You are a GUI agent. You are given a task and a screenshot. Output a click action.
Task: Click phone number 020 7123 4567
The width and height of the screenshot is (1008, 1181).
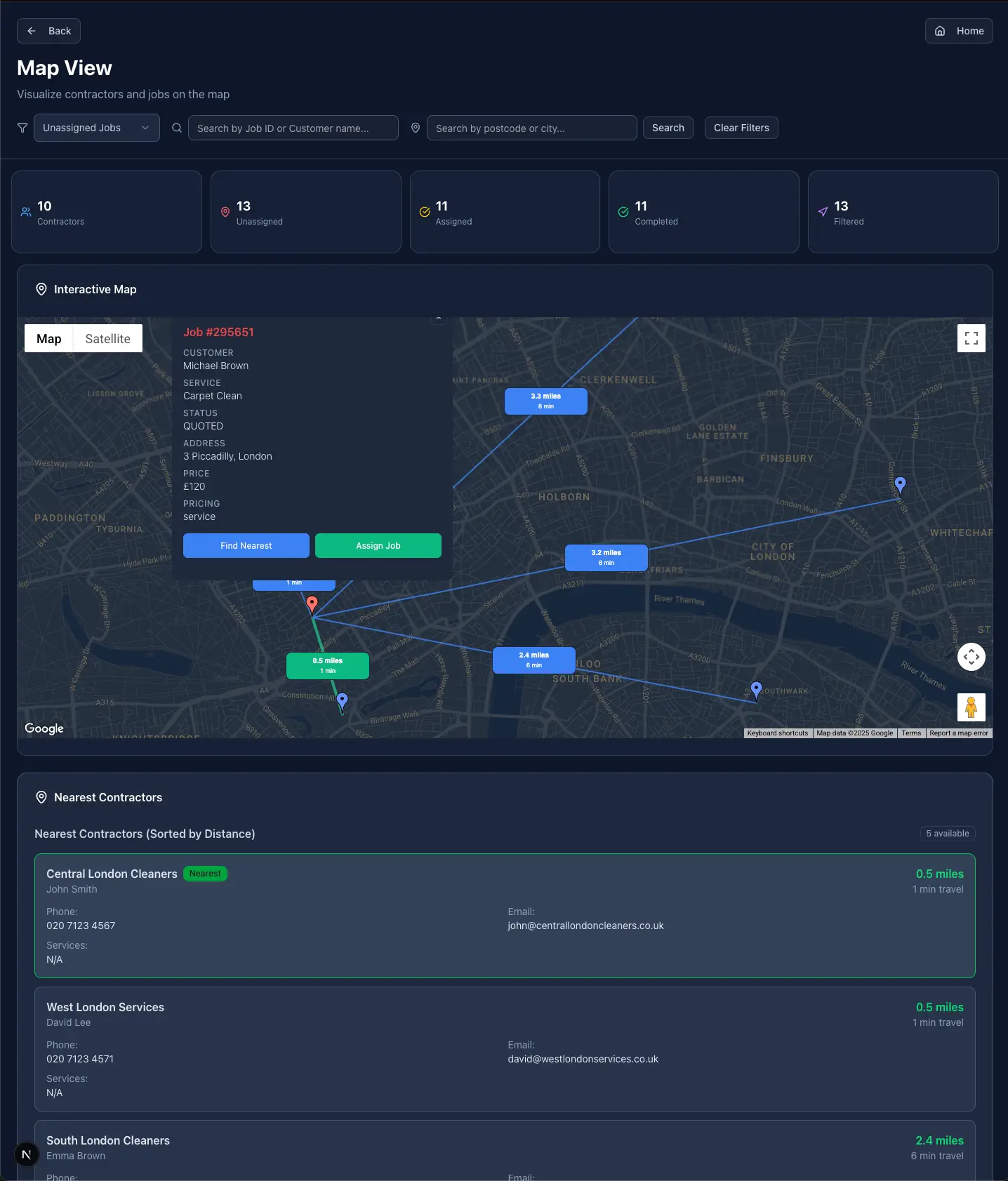[x=81, y=926]
